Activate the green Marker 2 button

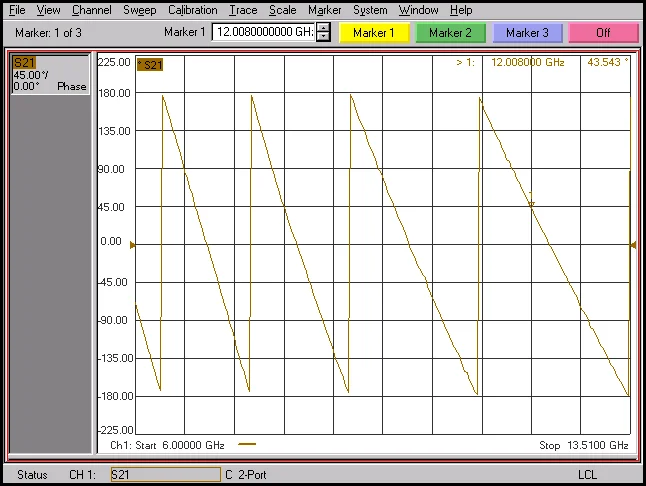click(450, 33)
